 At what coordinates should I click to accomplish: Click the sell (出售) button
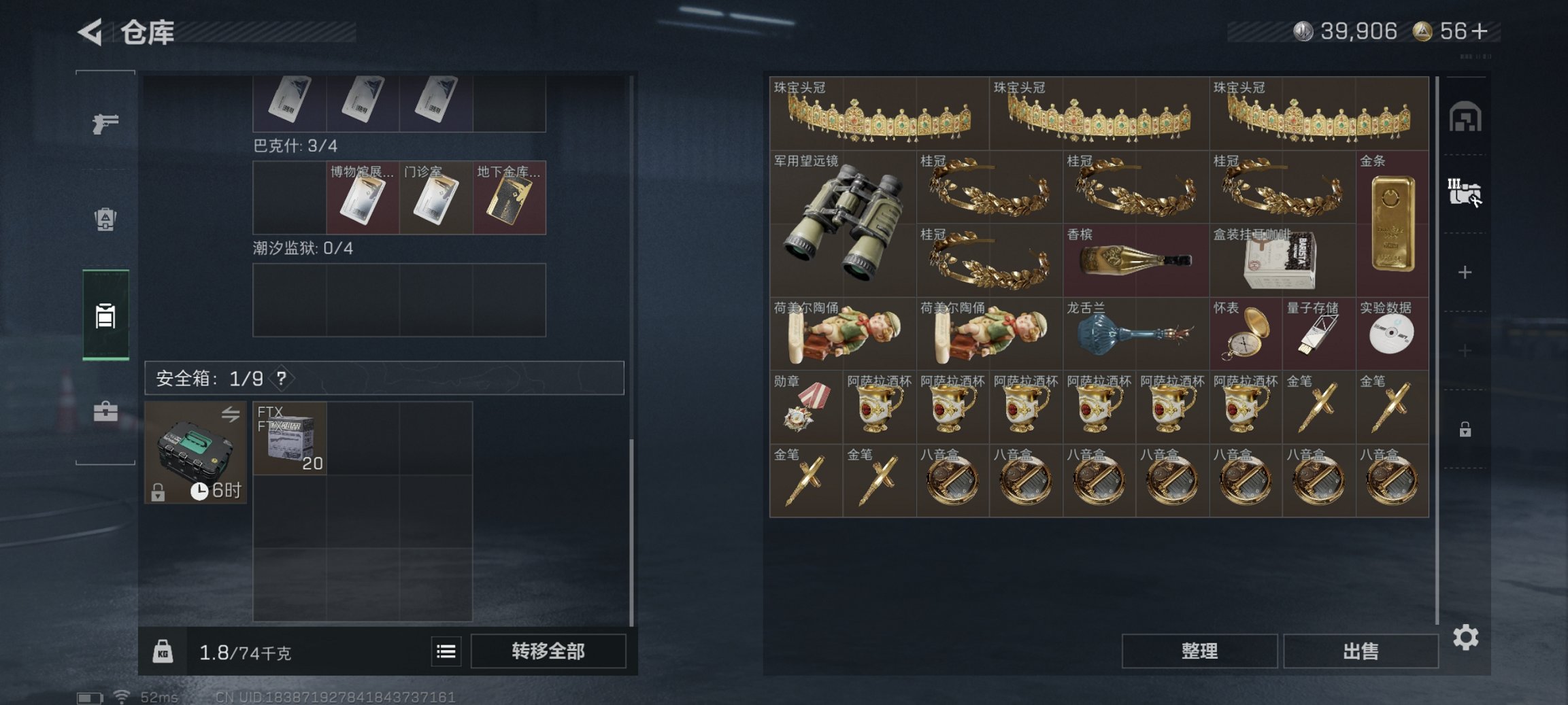(1361, 651)
